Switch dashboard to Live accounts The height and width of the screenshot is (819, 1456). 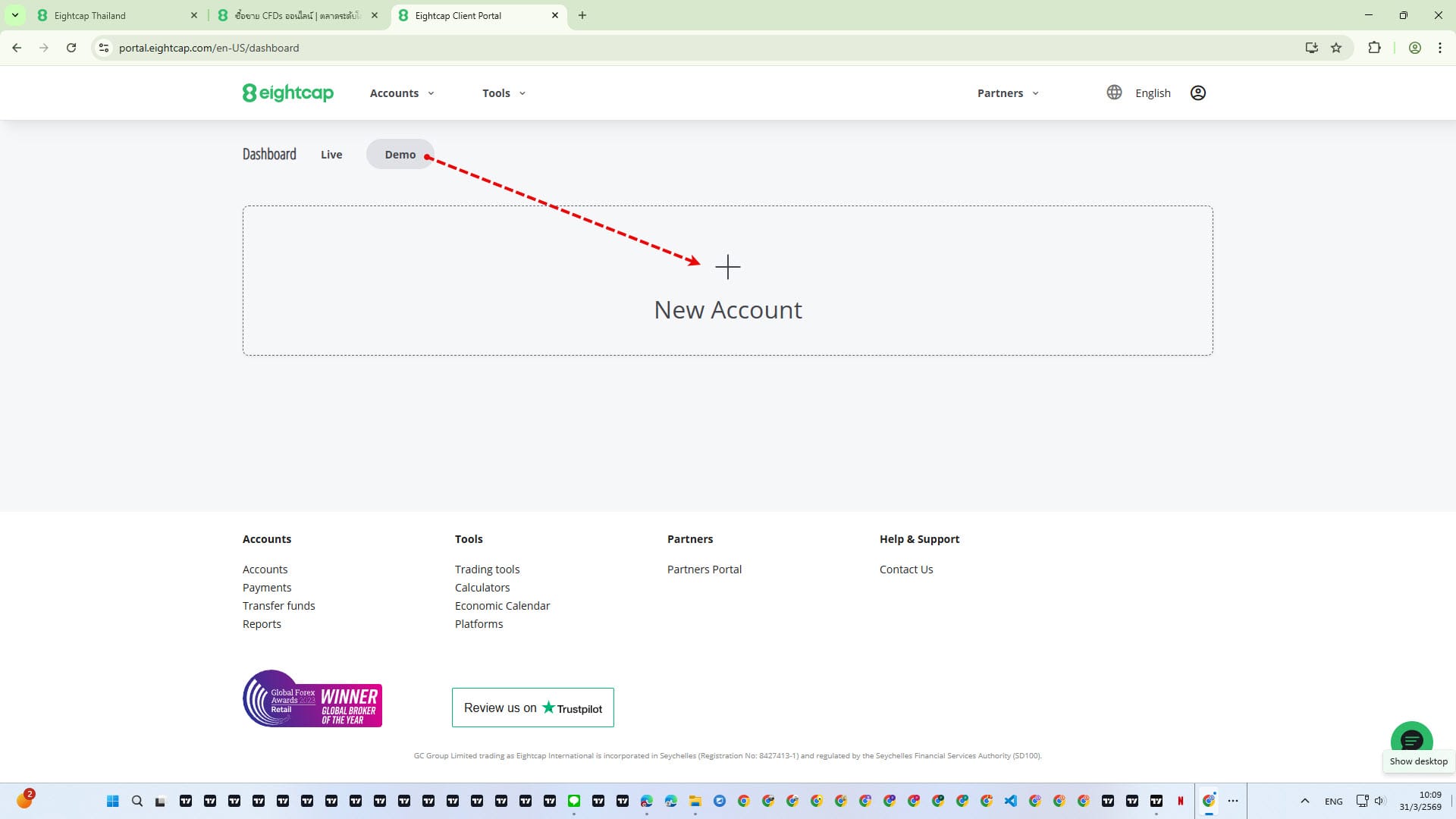click(331, 155)
